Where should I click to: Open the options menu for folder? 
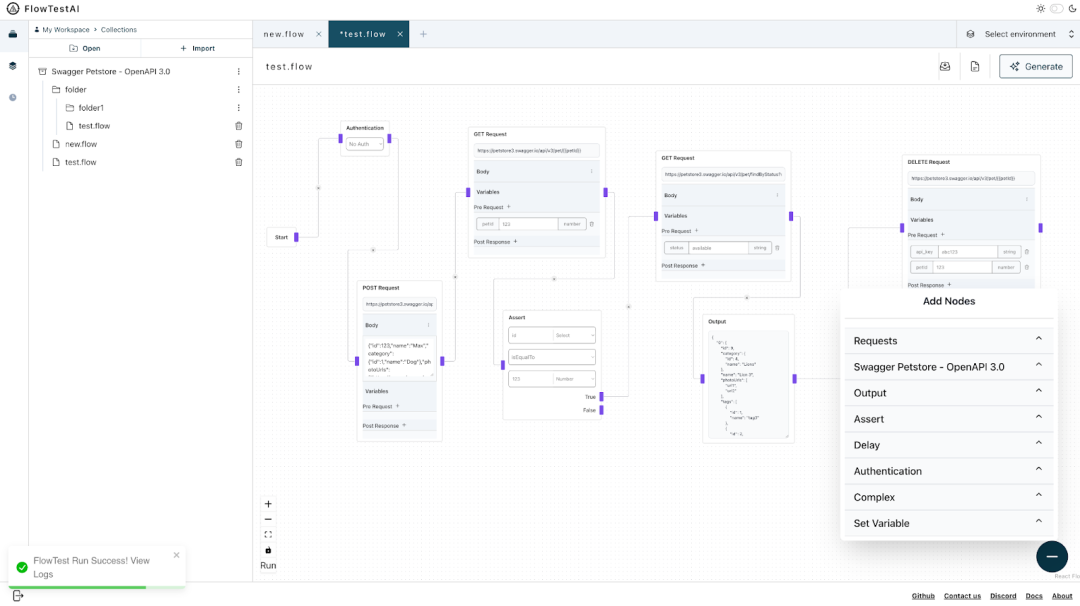pos(239,90)
